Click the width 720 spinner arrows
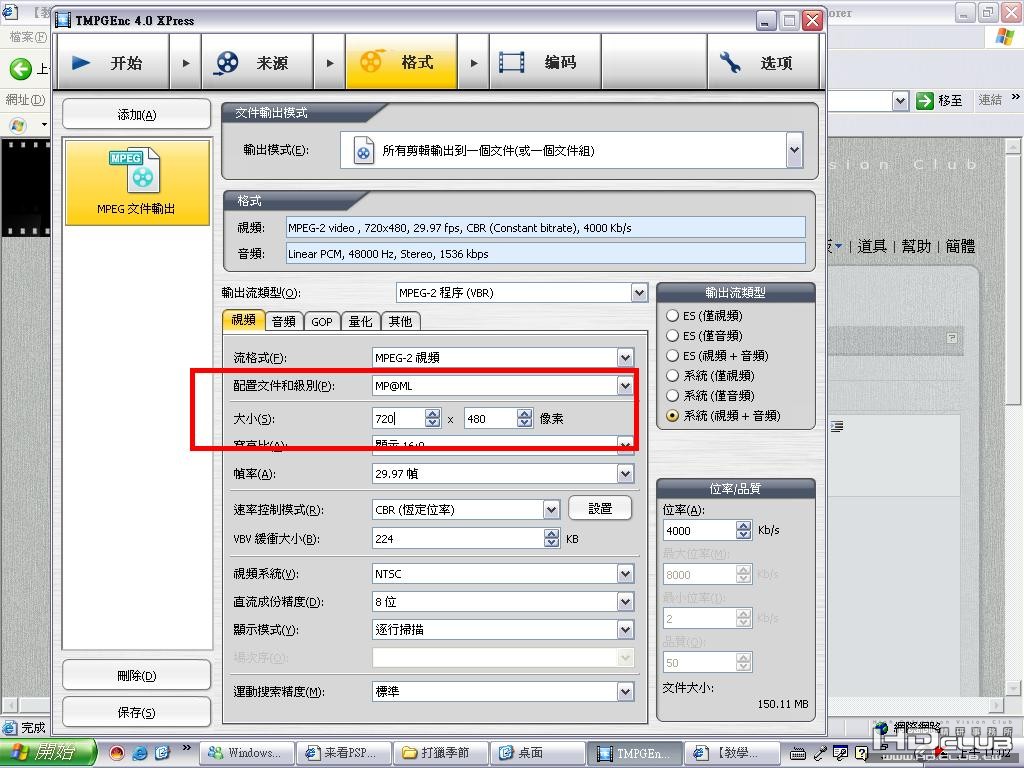1024x768 pixels. pos(433,419)
